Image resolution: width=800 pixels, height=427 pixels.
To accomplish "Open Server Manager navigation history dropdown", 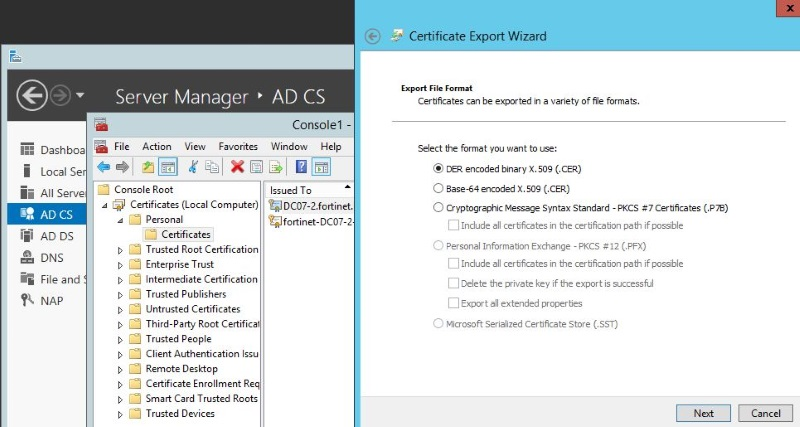I will tap(80, 95).
